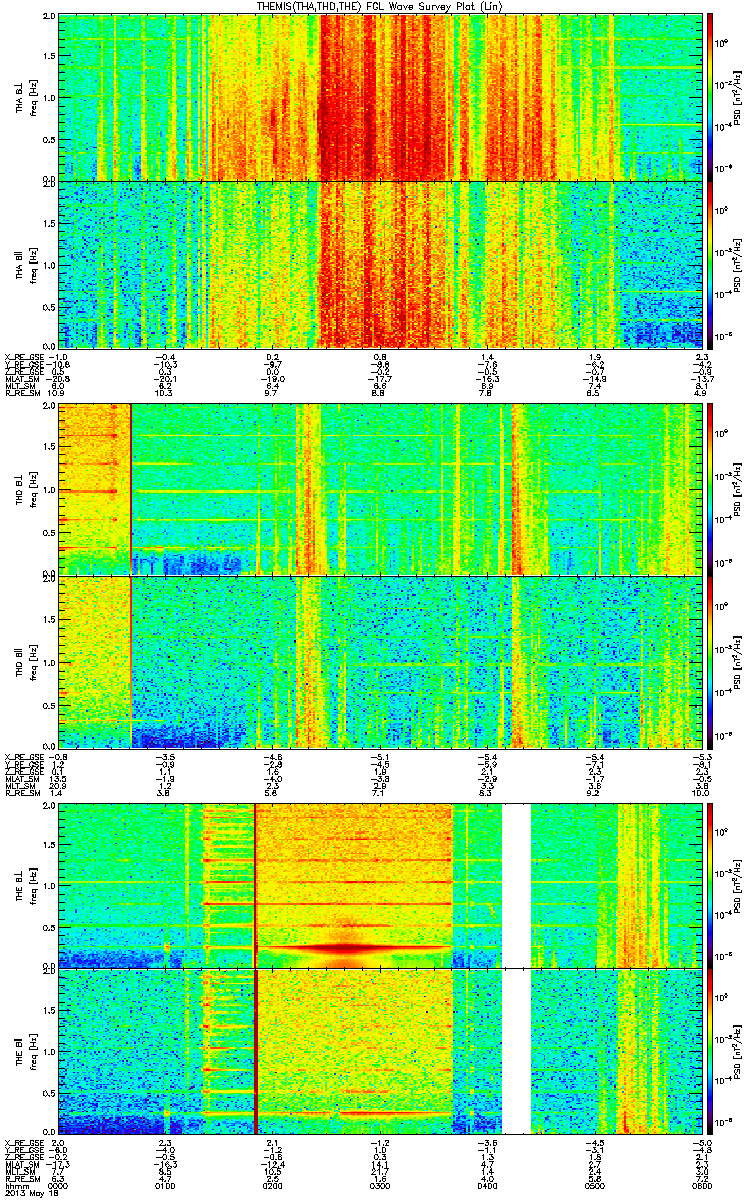The height and width of the screenshot is (1200, 750).
Task: Click the 'THA B∥ freq [Hz]' axis label
Action: point(26,264)
